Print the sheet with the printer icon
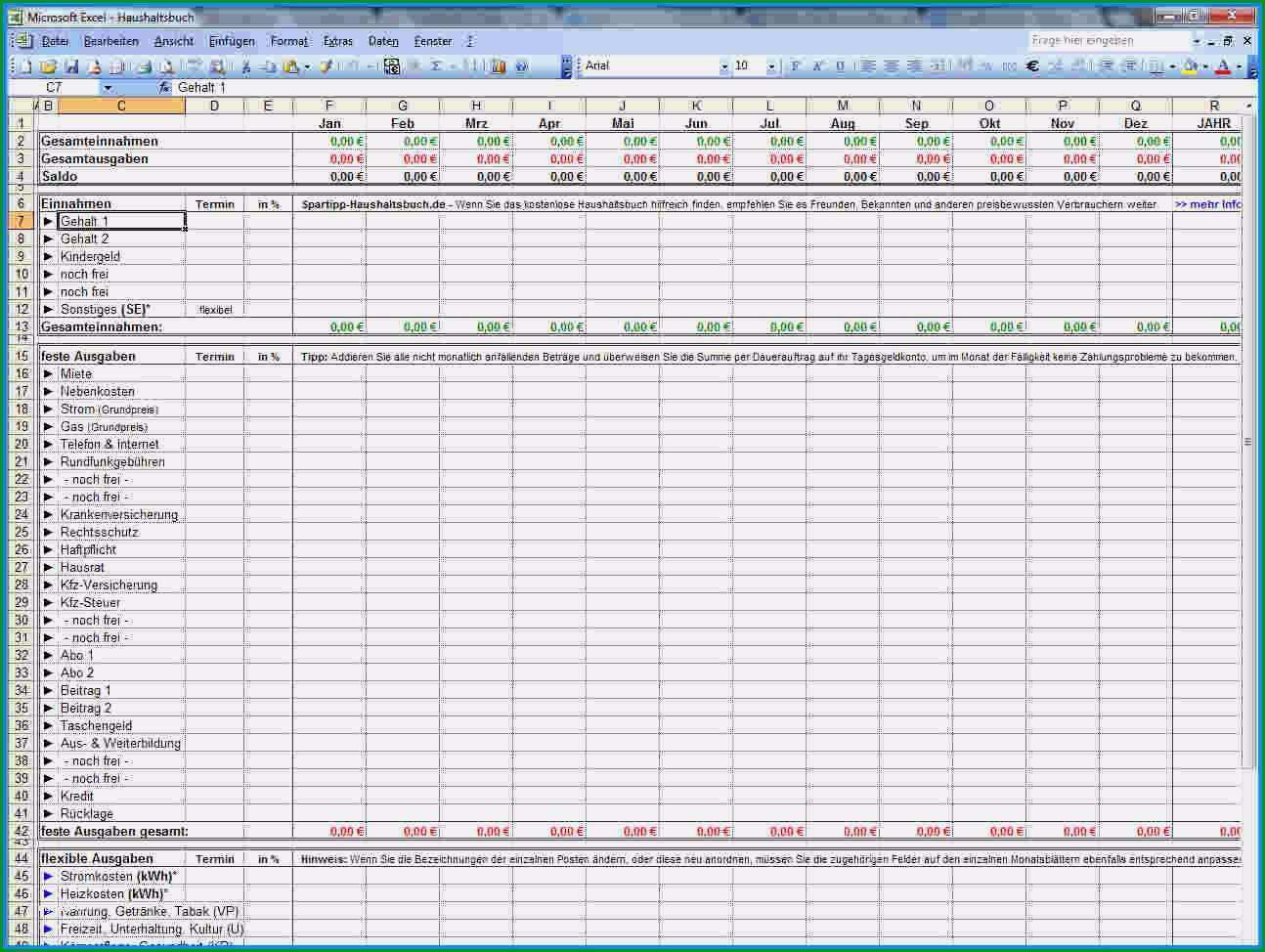1265x952 pixels. coord(143,66)
